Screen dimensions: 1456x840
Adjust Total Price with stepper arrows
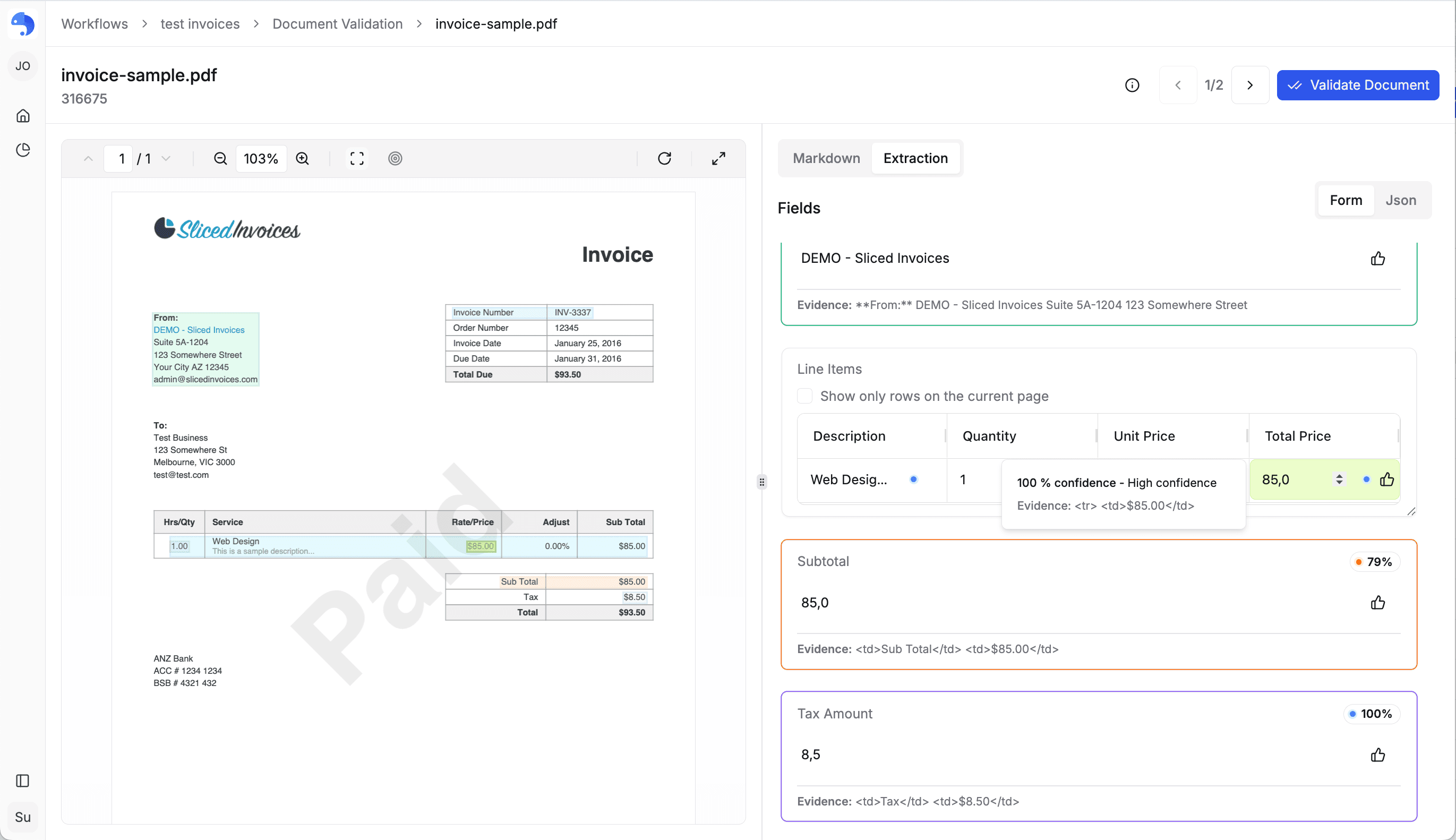coord(1339,479)
